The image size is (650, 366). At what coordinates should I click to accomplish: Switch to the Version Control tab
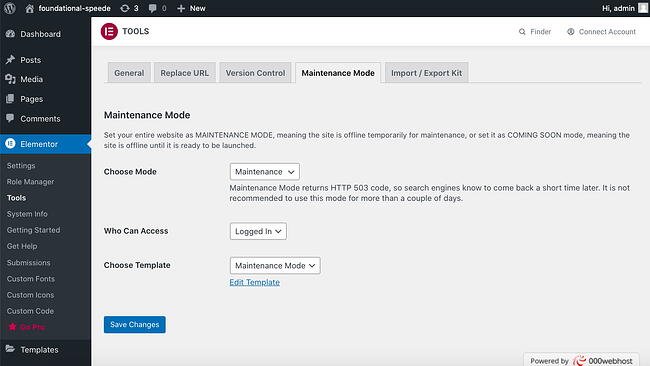pyautogui.click(x=255, y=73)
